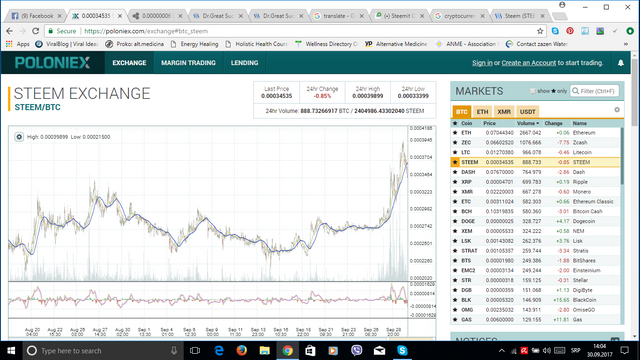The width and height of the screenshot is (640, 360).
Task: Open the Energy Healing bookmark
Action: (194, 44)
